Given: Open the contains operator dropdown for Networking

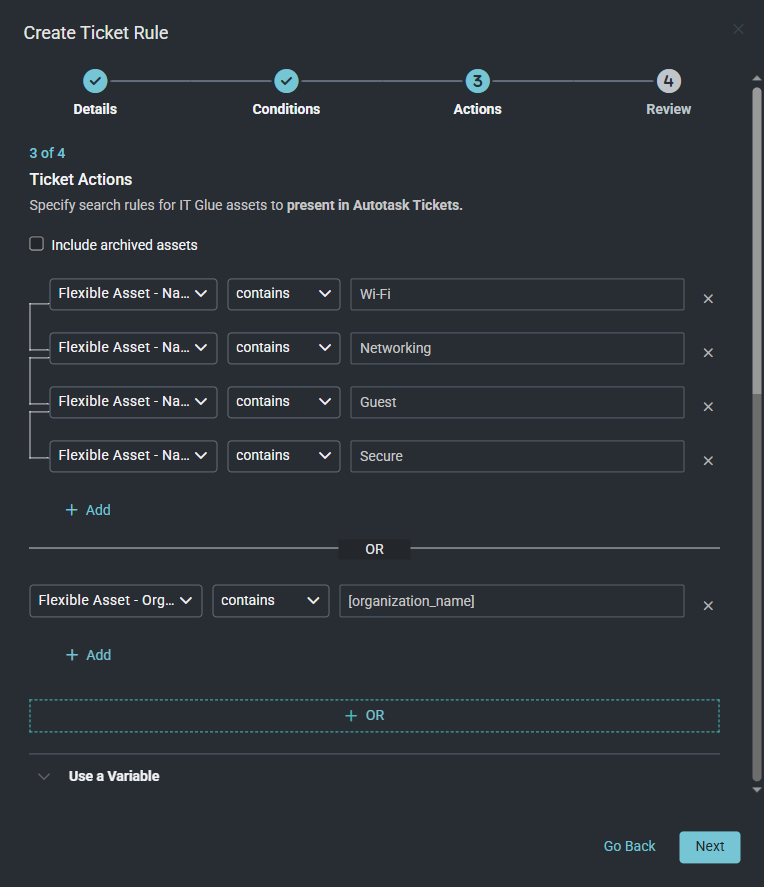Looking at the screenshot, I should tap(283, 348).
